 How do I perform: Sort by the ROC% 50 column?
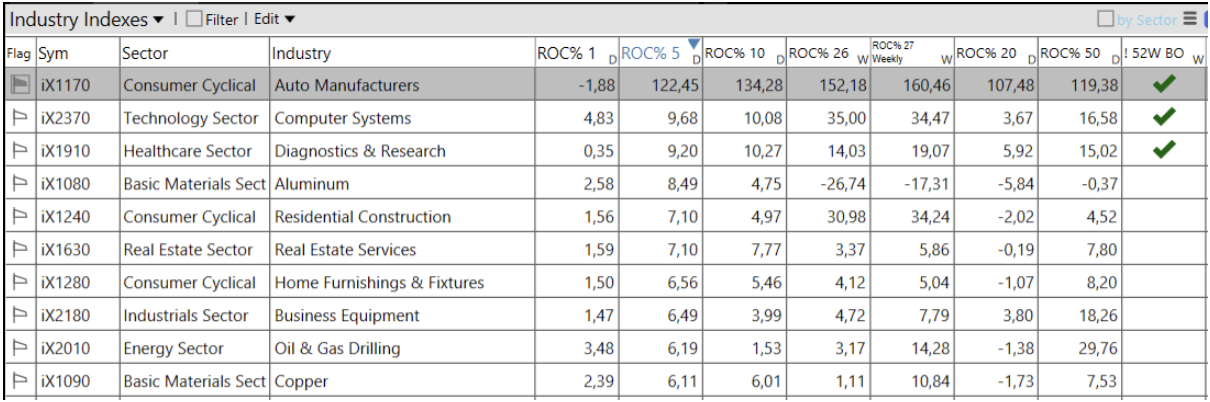pyautogui.click(x=1072, y=54)
